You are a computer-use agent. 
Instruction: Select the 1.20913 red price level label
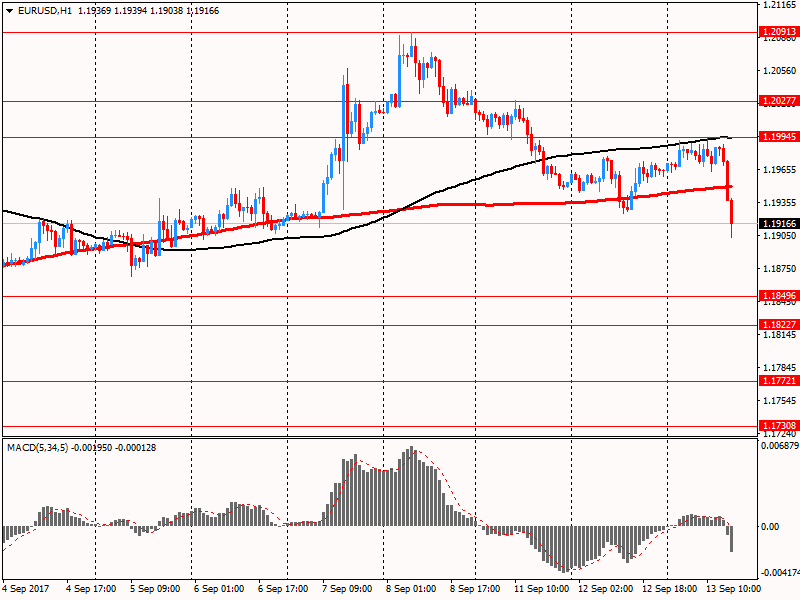click(x=779, y=32)
